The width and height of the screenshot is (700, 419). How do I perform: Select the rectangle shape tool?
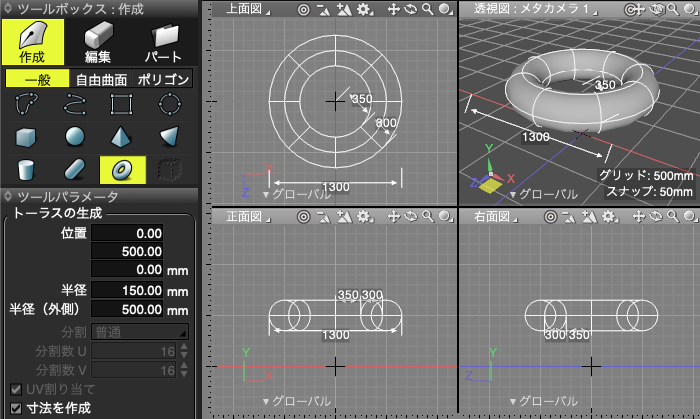tap(123, 104)
